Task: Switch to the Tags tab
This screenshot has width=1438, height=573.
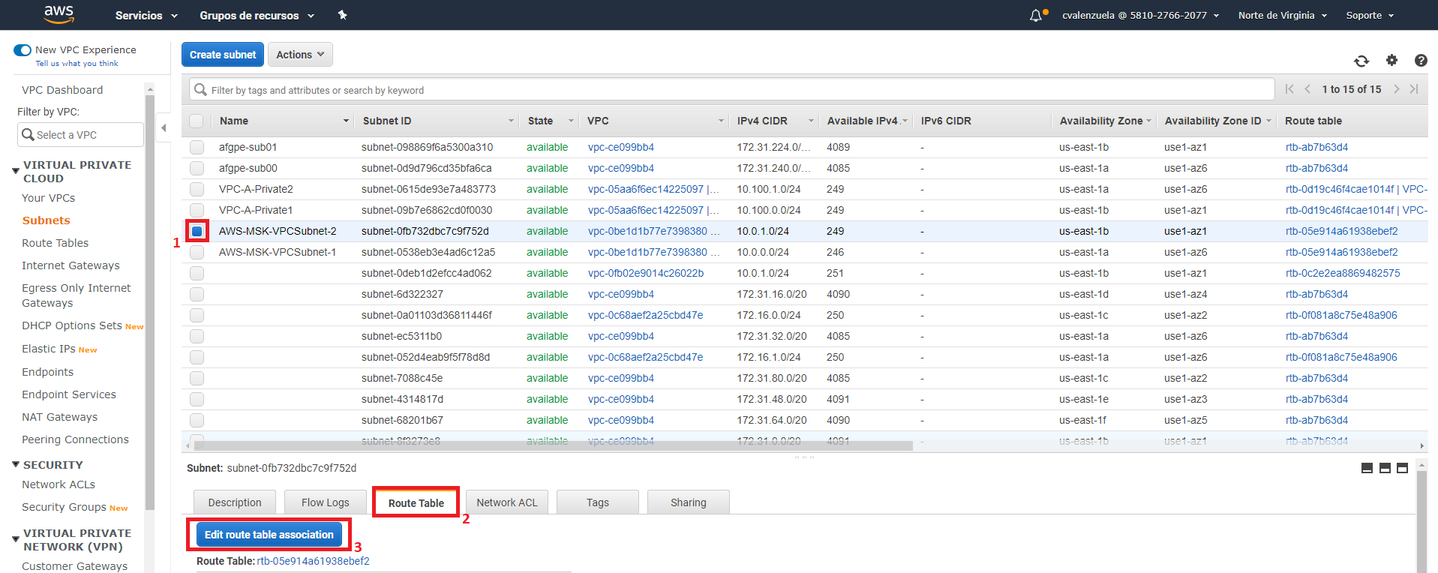Action: (598, 502)
